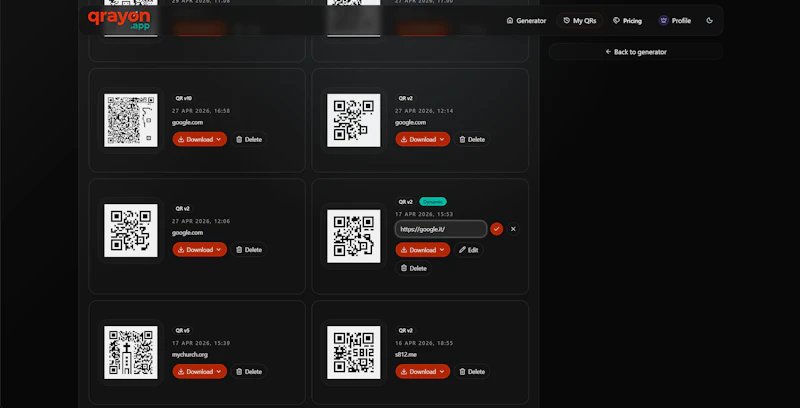Open Download dropdown for s812.me QR
This screenshot has width=800, height=408.
(422, 371)
